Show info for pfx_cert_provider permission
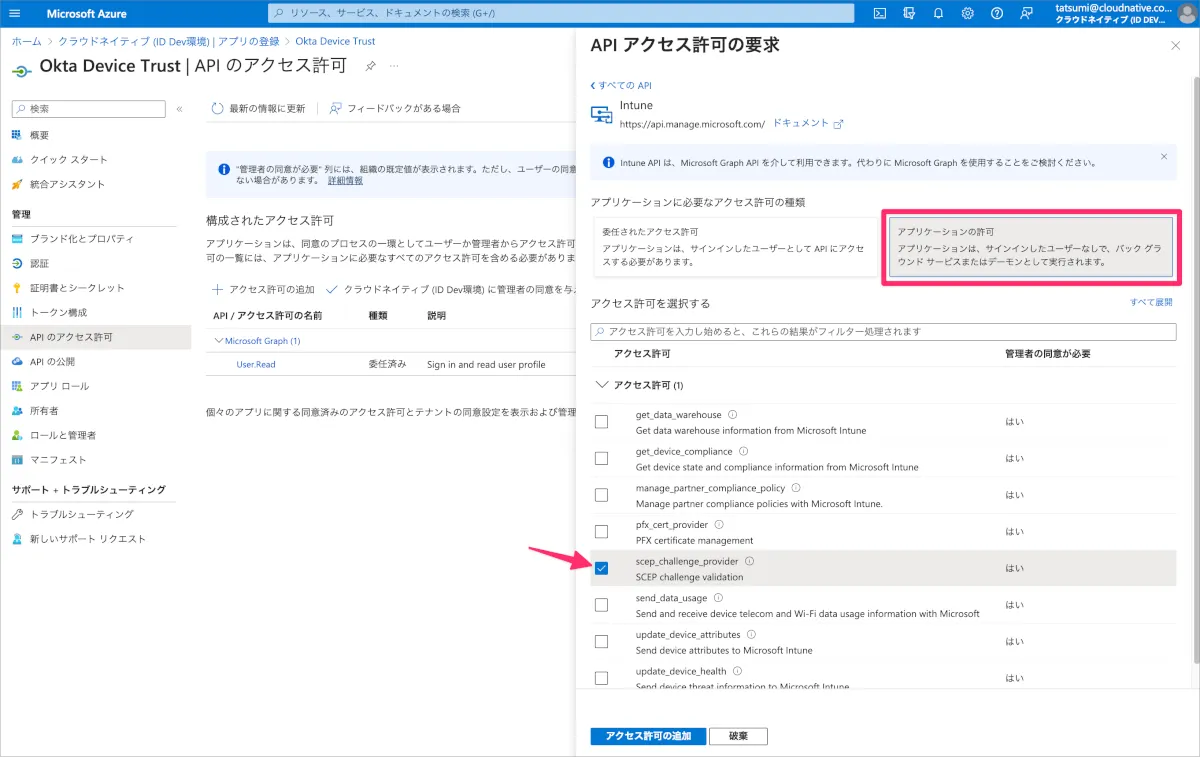Screen dimensions: 1200x757 click(719, 524)
